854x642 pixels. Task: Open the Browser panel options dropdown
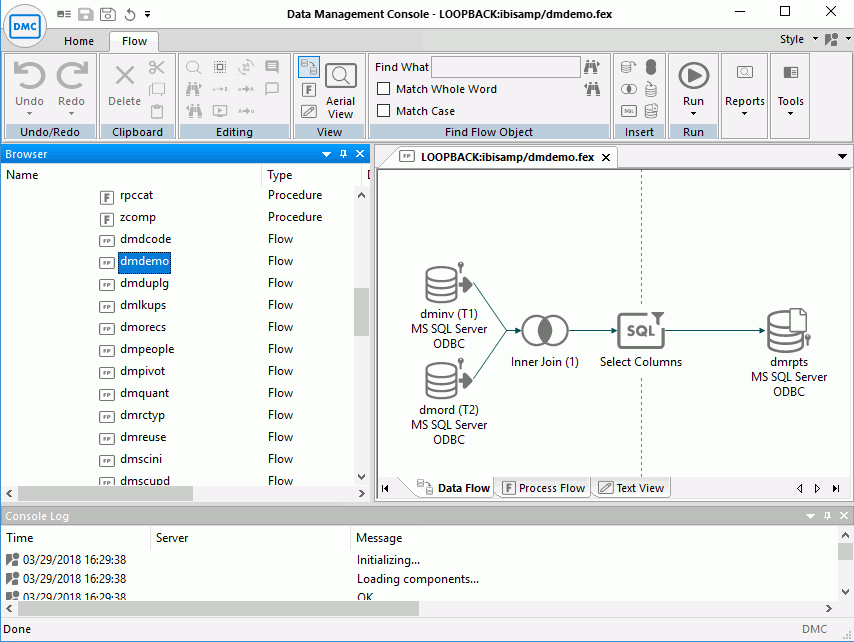point(326,155)
